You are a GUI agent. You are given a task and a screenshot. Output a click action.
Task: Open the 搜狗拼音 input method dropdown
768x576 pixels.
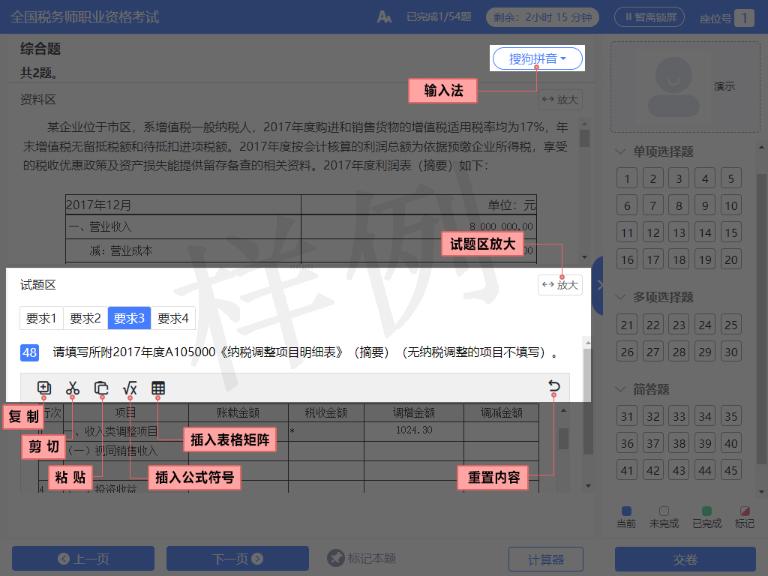click(x=537, y=59)
